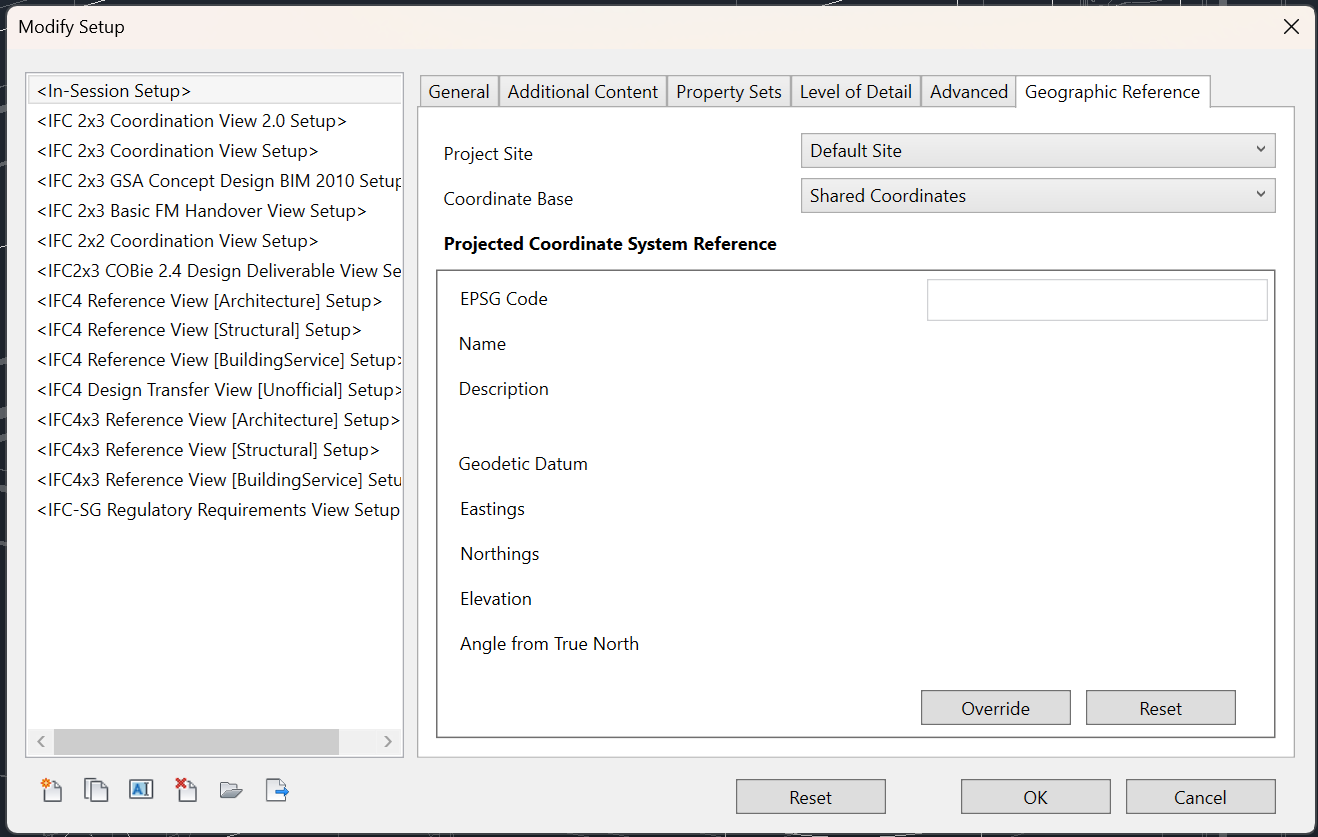This screenshot has width=1318, height=837.
Task: Pick <IFC4x3 Reference View [Architecture] Setup>
Action: (x=215, y=420)
